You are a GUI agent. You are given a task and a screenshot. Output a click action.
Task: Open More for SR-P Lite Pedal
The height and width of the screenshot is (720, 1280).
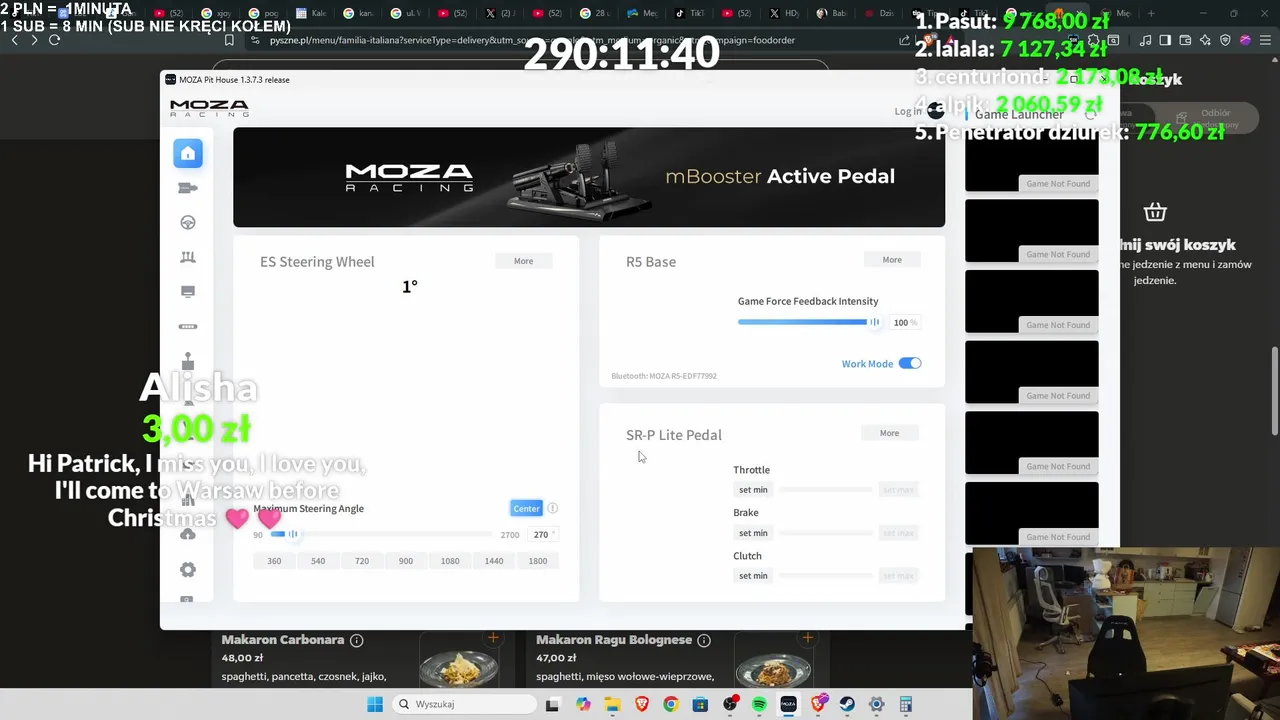889,433
